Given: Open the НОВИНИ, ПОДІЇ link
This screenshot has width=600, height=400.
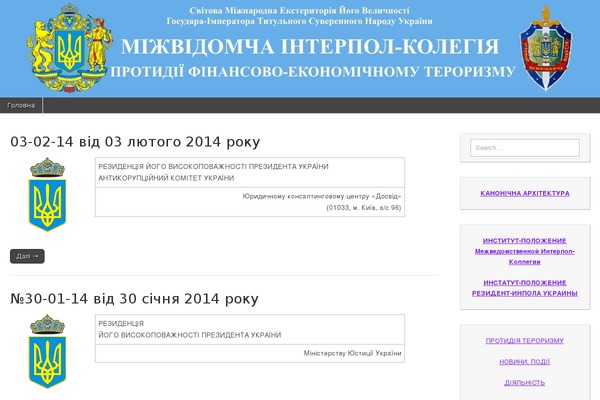Looking at the screenshot, I should tap(525, 362).
